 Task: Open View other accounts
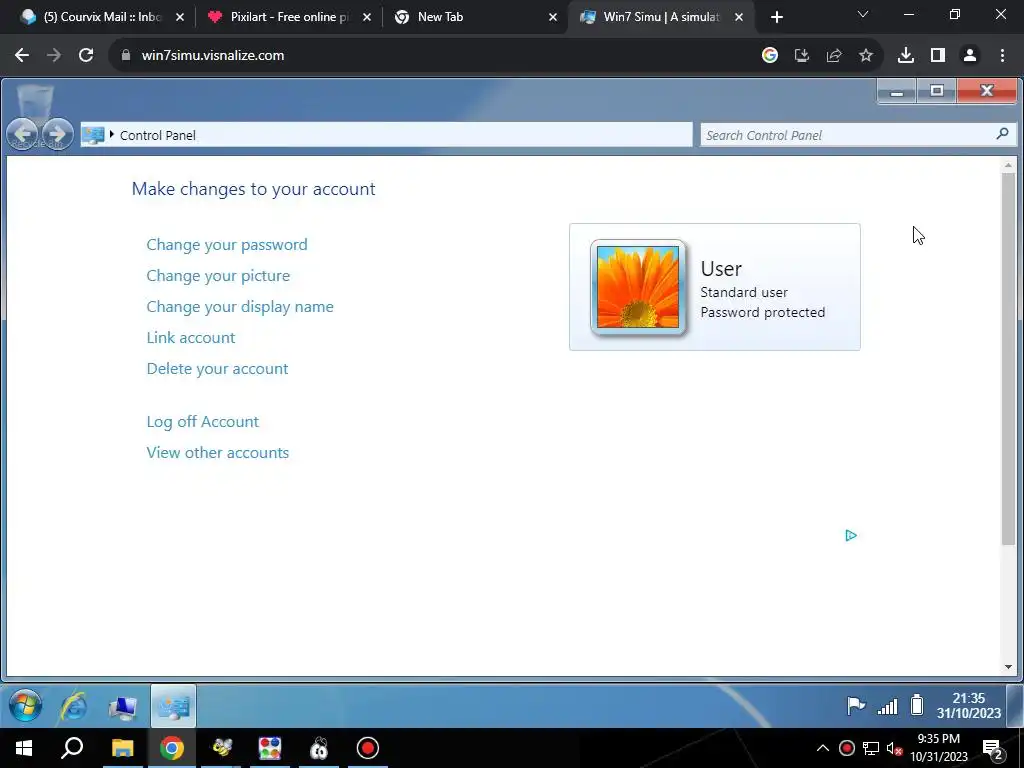point(217,453)
